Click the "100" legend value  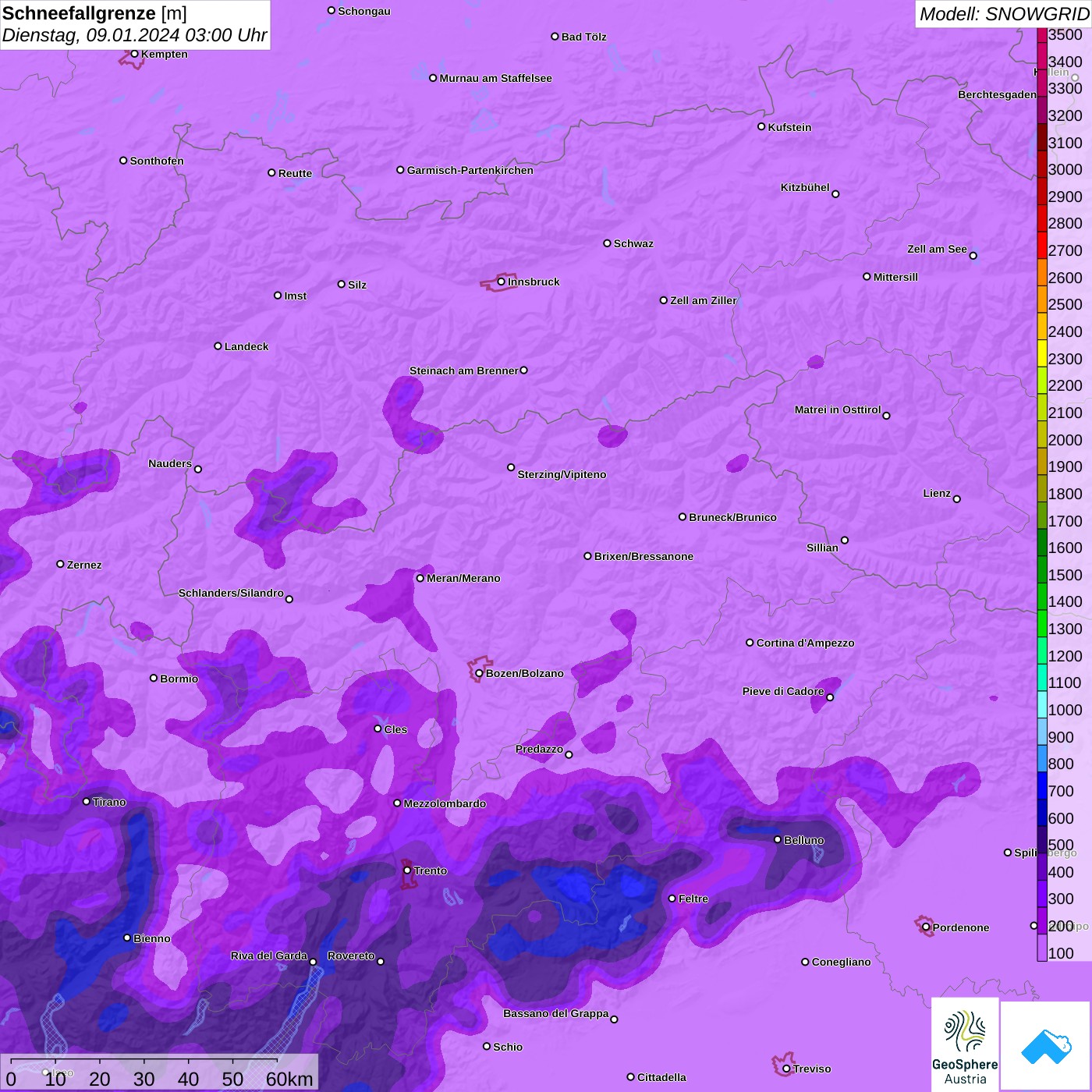[x=1061, y=953]
